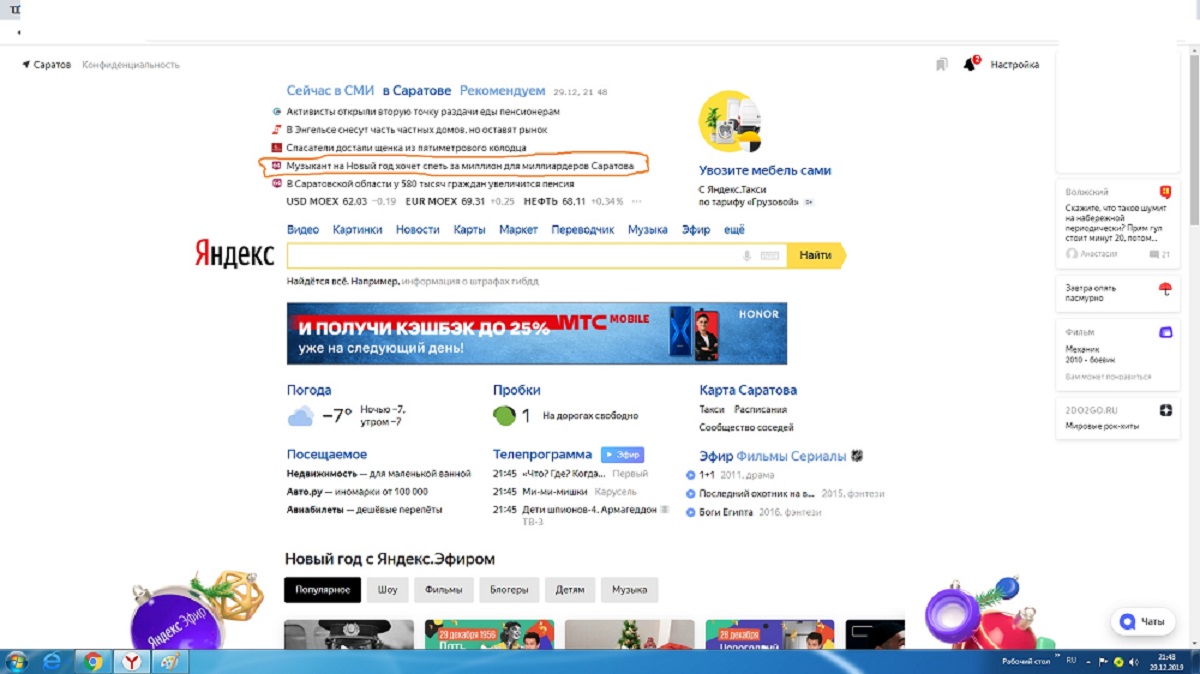The height and width of the screenshot is (674, 1200).
Task: Open the on-screen keyboard icon in search box
Action: pos(769,256)
